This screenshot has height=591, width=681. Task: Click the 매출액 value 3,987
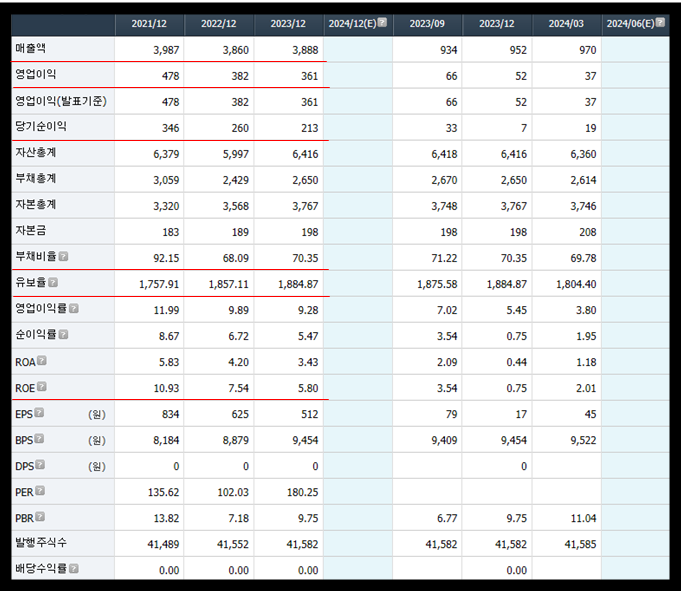point(166,50)
